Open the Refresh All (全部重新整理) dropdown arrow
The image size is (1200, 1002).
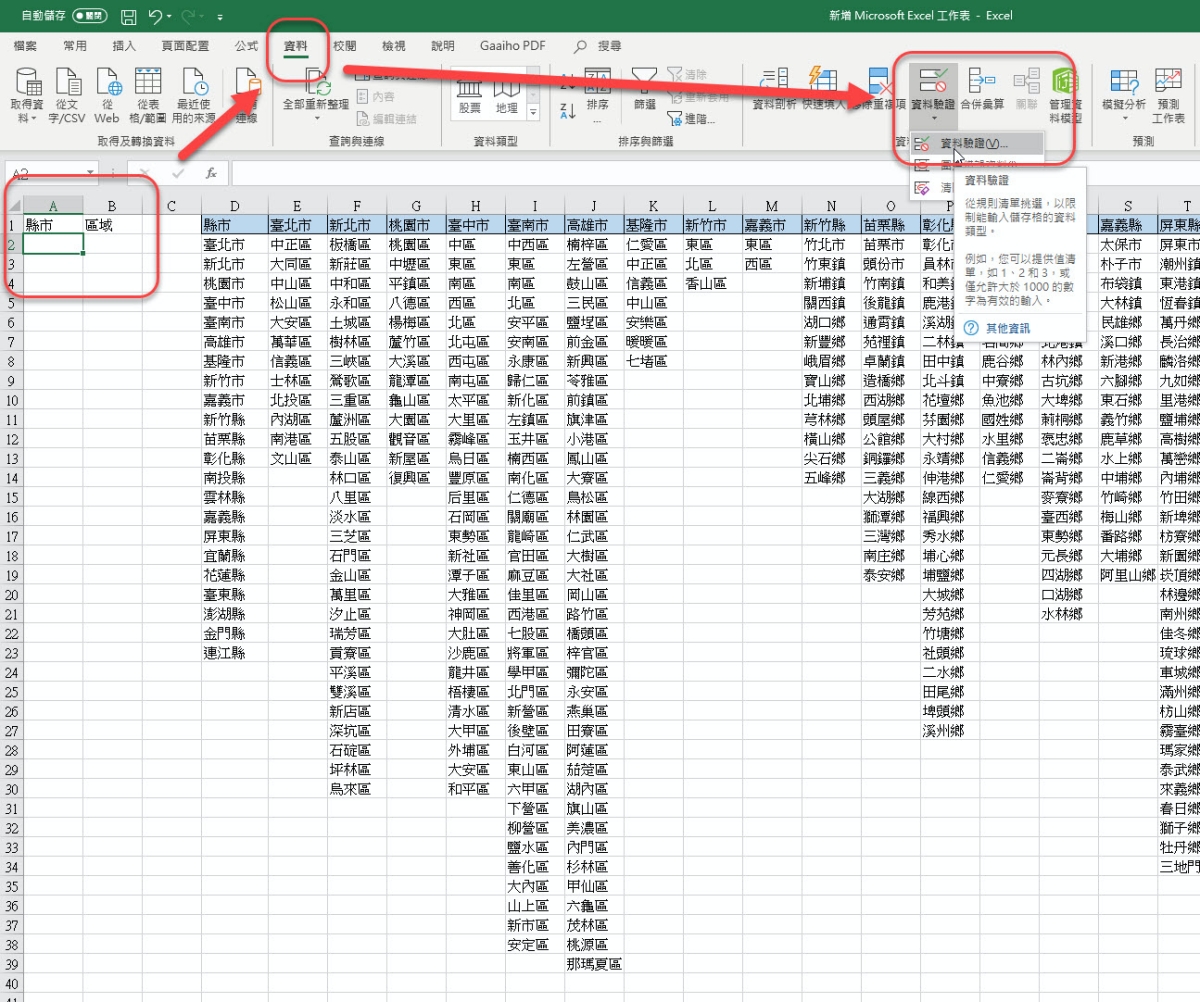click(x=316, y=118)
